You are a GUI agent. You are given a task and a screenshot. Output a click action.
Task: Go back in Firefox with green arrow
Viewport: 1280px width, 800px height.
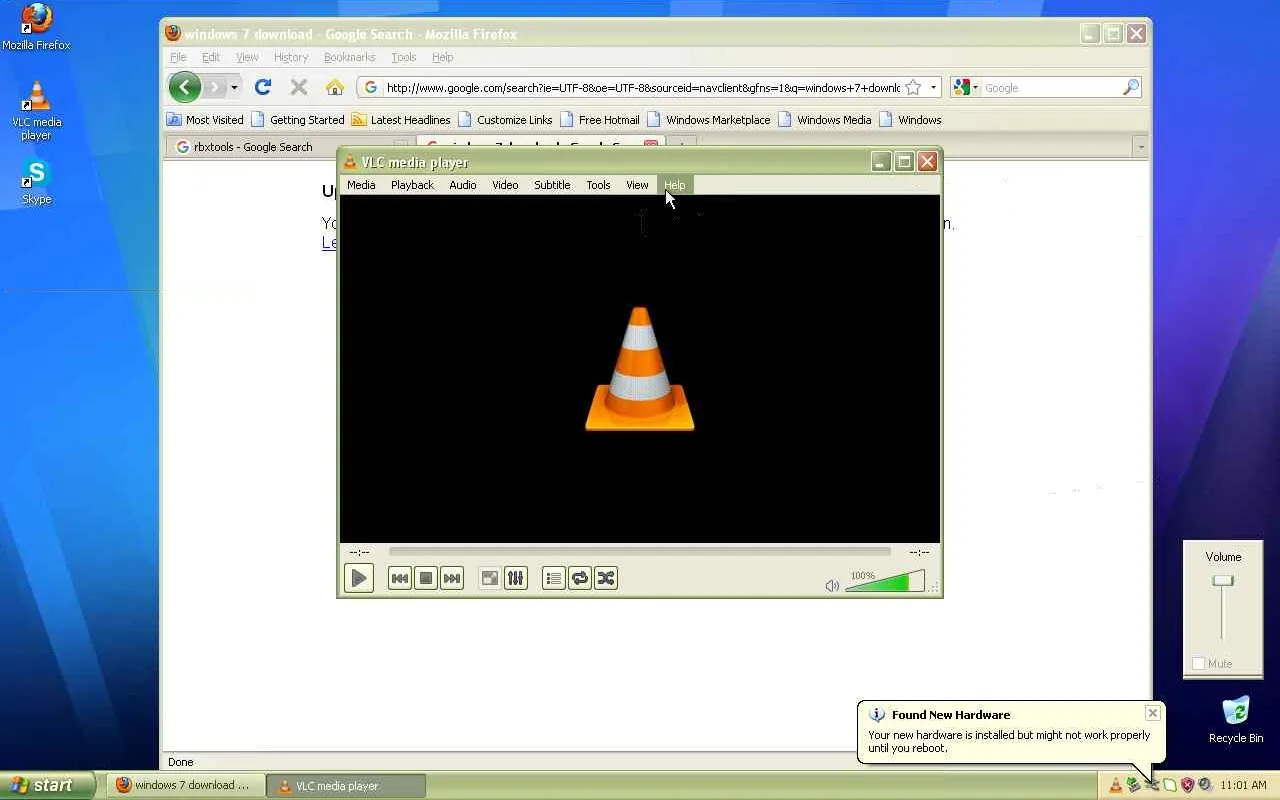pyautogui.click(x=184, y=87)
